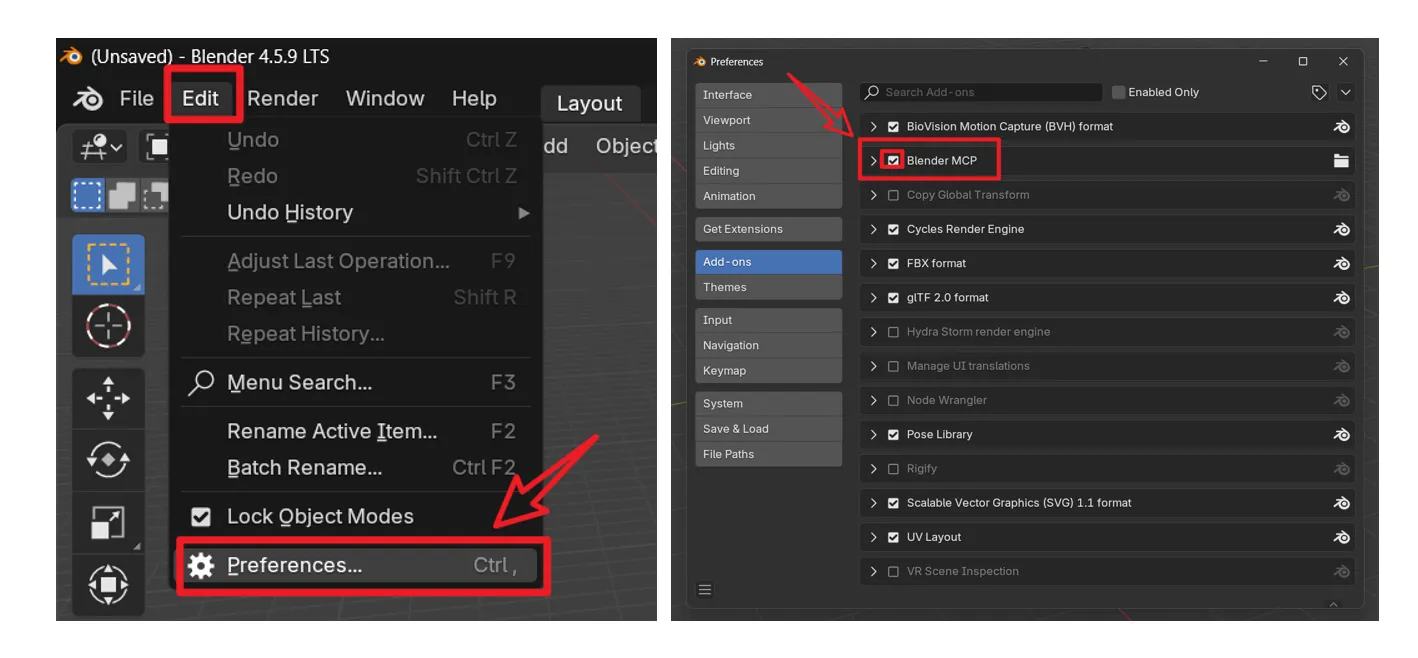This screenshot has width=1418, height=658.
Task: Activate the Transform tool icon
Action: click(x=108, y=584)
